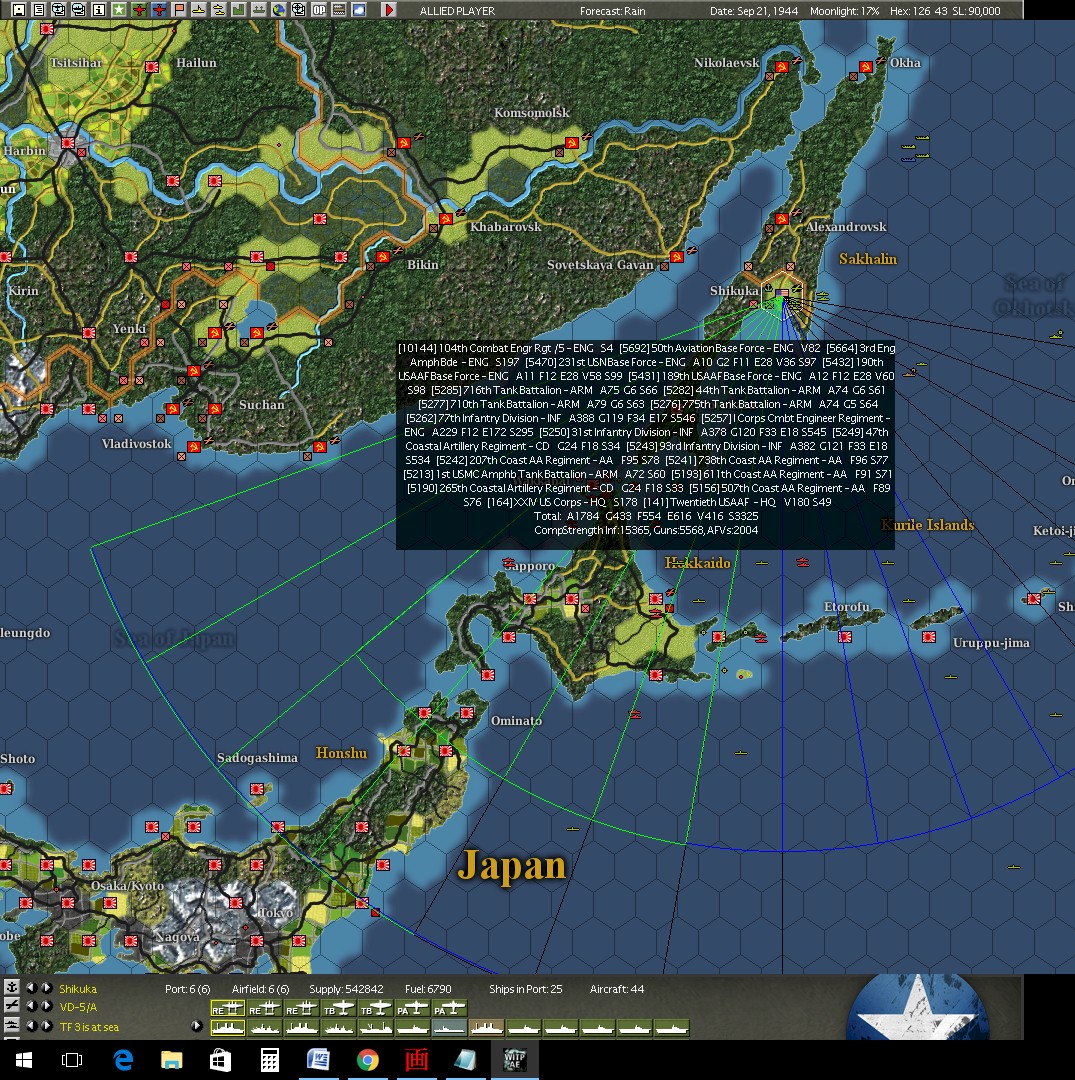Screen dimensions: 1075x1080
Task: Select the last ship icon in the row
Action: [671, 1028]
